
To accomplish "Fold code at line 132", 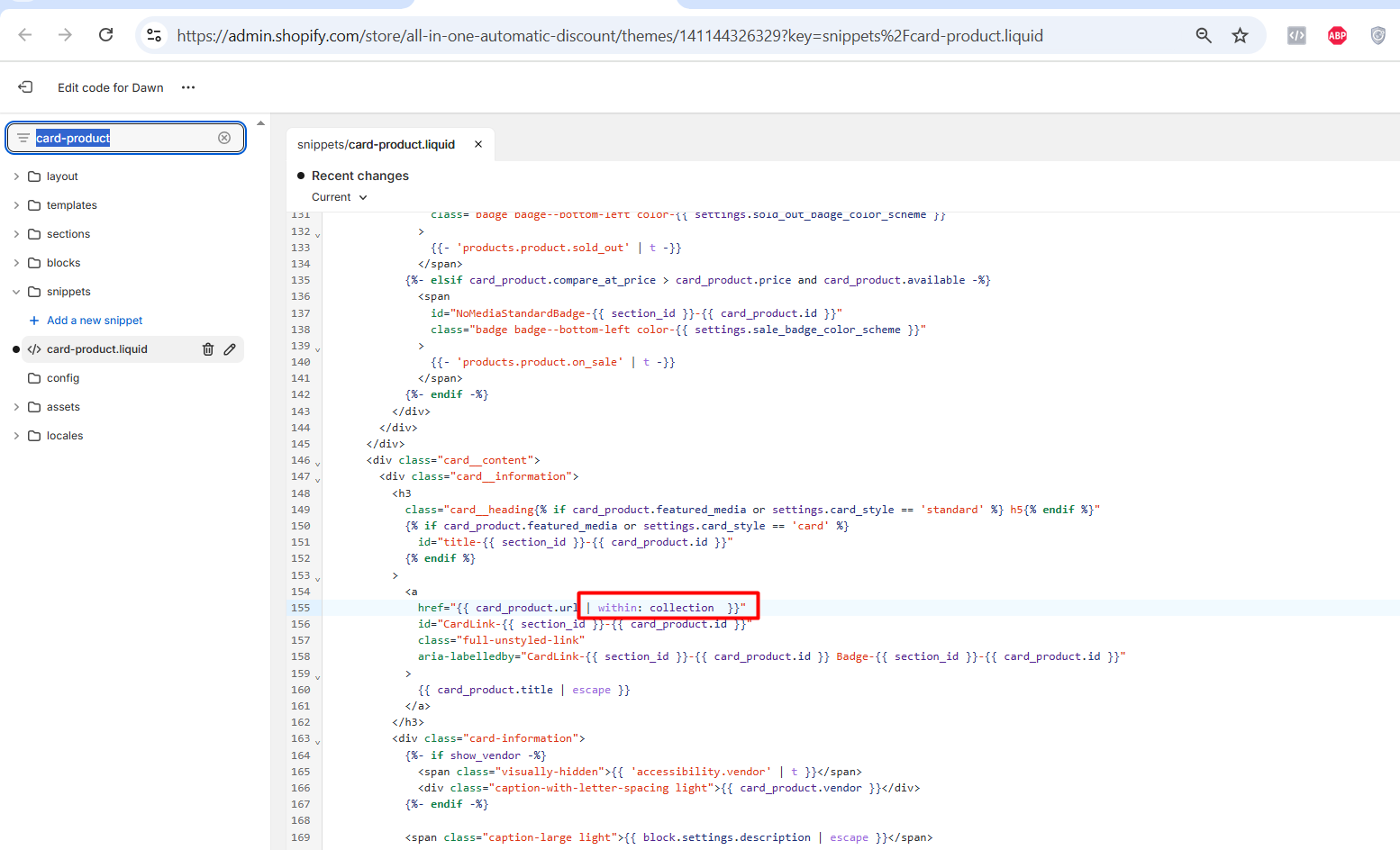I will pyautogui.click(x=317, y=234).
